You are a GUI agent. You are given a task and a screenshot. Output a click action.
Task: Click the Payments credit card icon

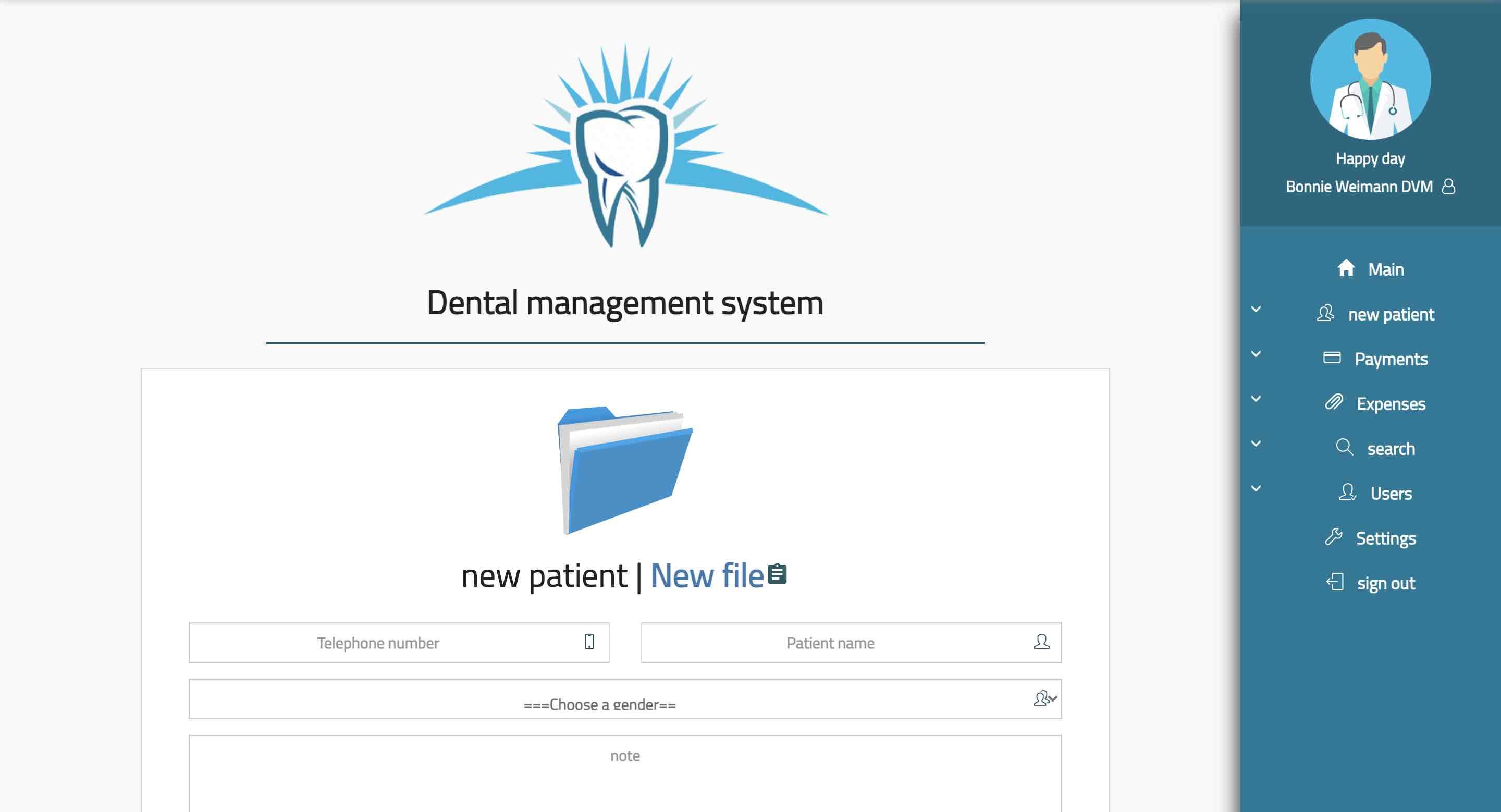pyautogui.click(x=1332, y=358)
